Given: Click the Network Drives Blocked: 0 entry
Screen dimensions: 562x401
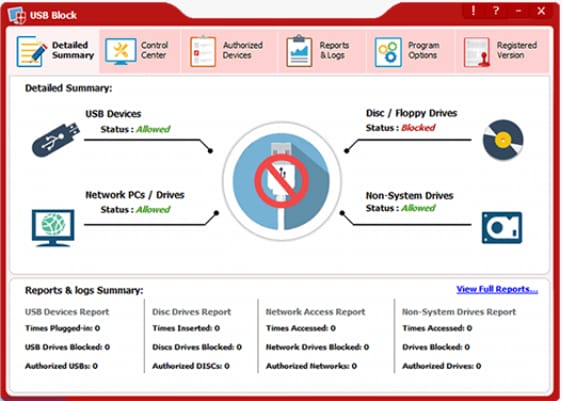Looking at the screenshot, I should point(317,347).
